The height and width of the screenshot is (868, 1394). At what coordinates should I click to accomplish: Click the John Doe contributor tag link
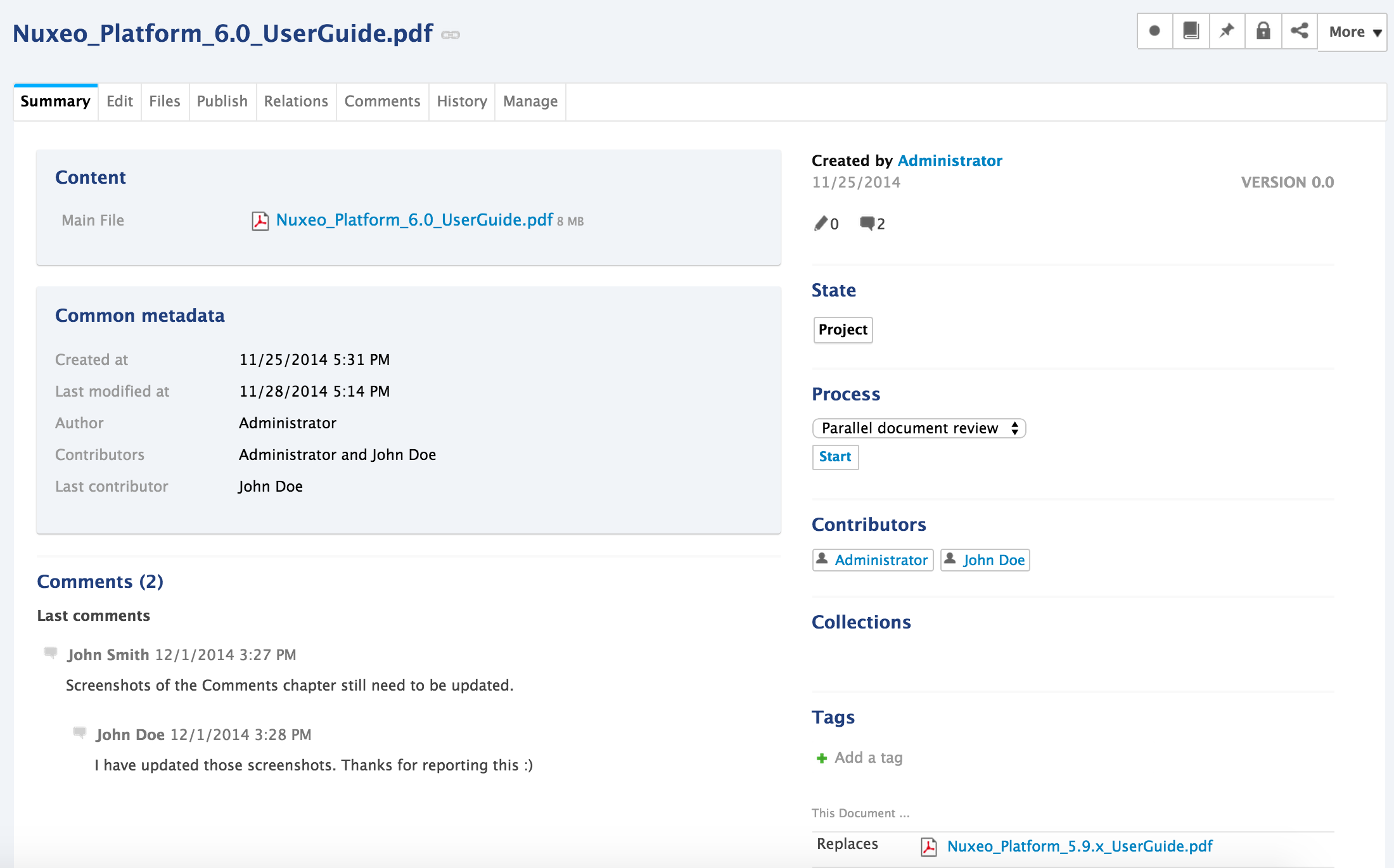pos(994,560)
